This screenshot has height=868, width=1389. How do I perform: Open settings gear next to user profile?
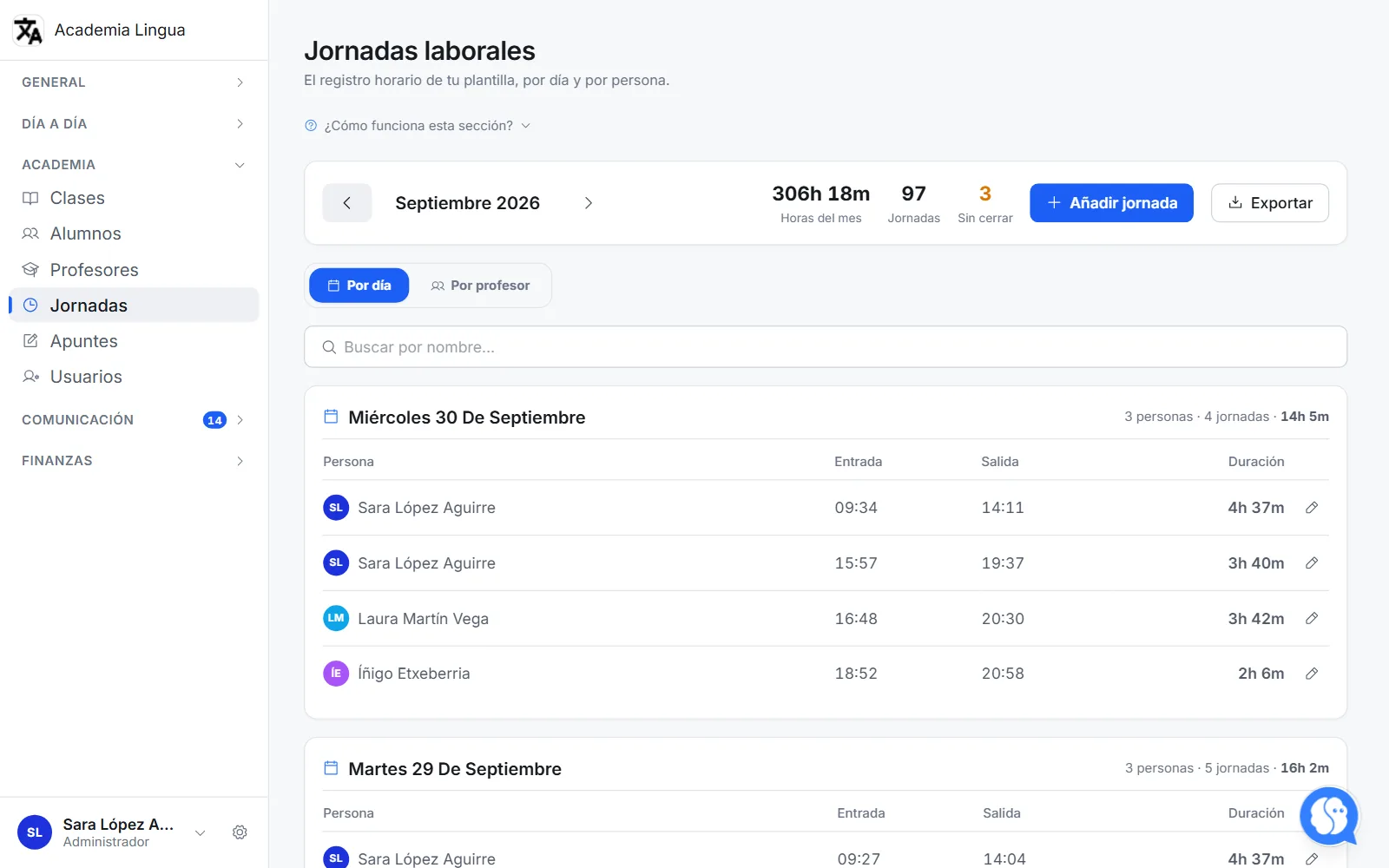(x=240, y=832)
